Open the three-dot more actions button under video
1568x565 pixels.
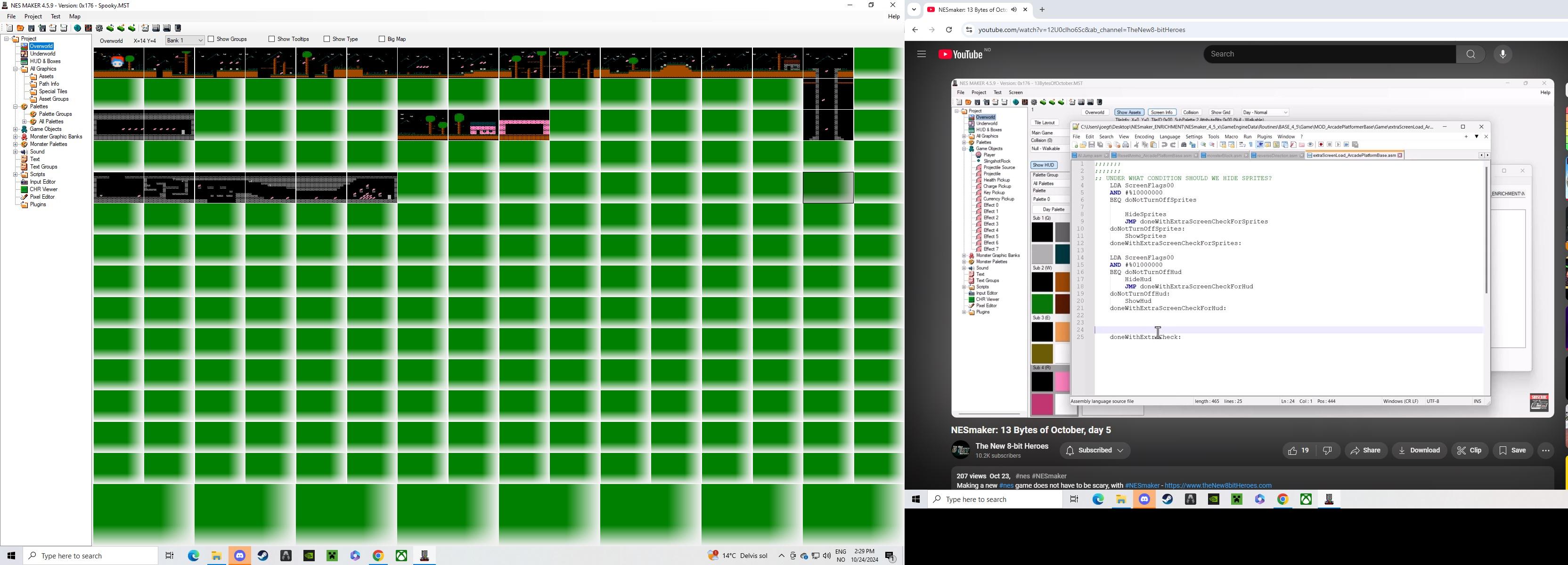[x=1546, y=451]
